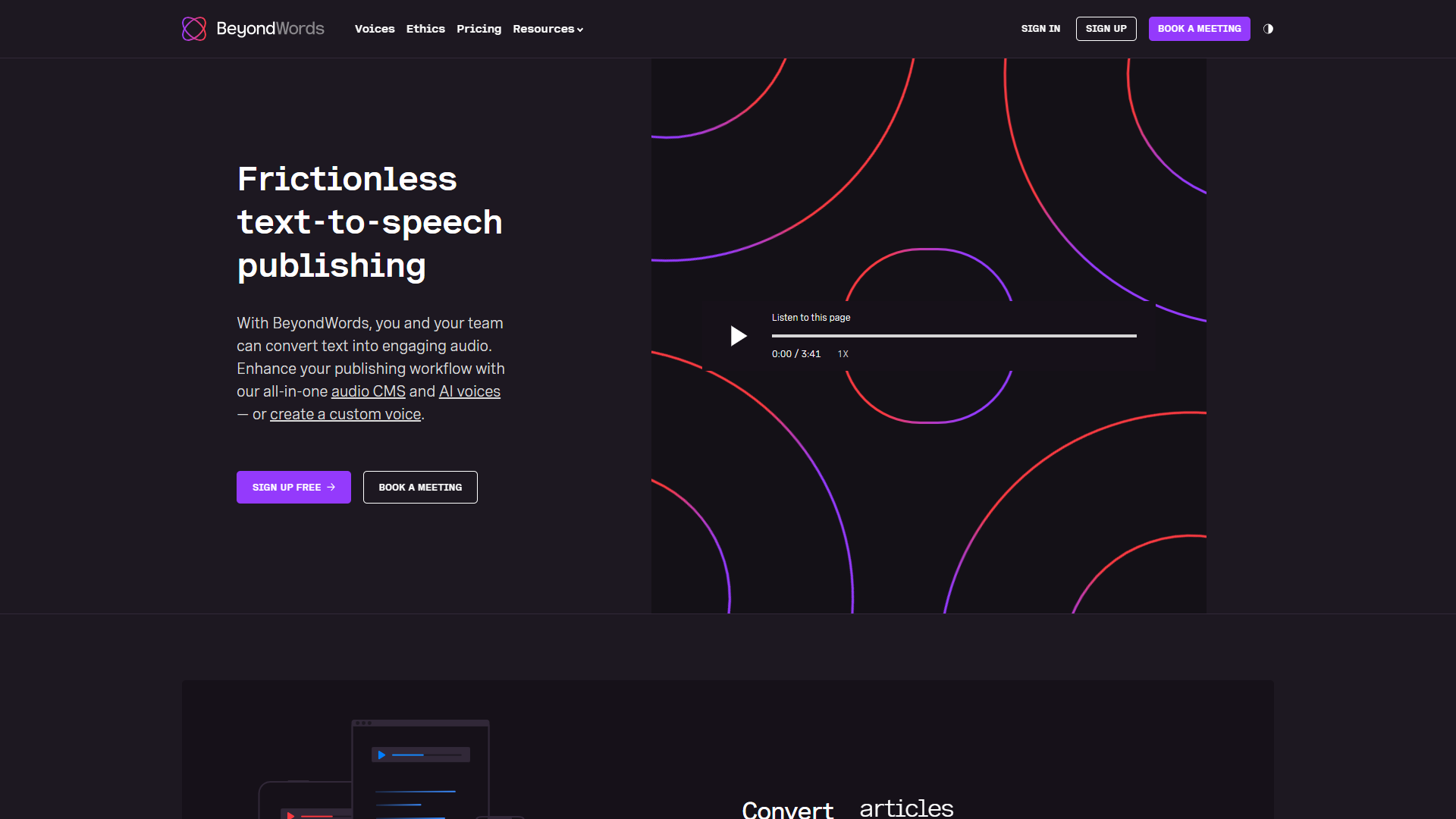Go to the Ethics page
The height and width of the screenshot is (819, 1456).
click(425, 29)
